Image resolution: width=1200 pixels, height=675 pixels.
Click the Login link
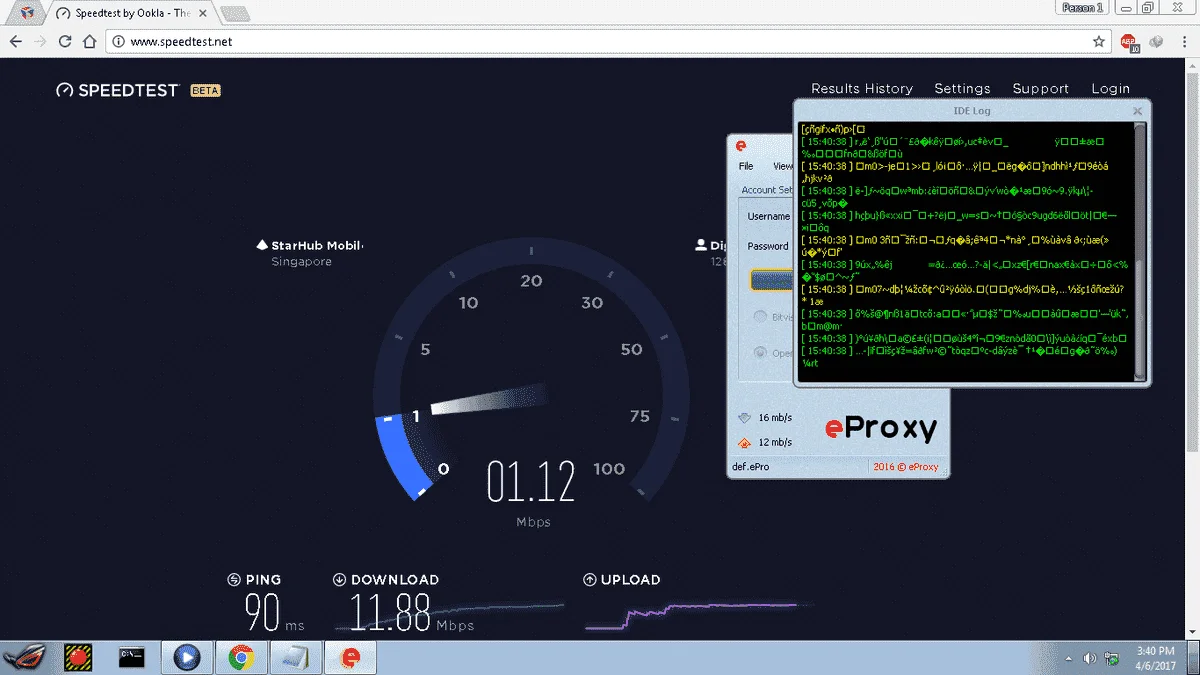1111,89
